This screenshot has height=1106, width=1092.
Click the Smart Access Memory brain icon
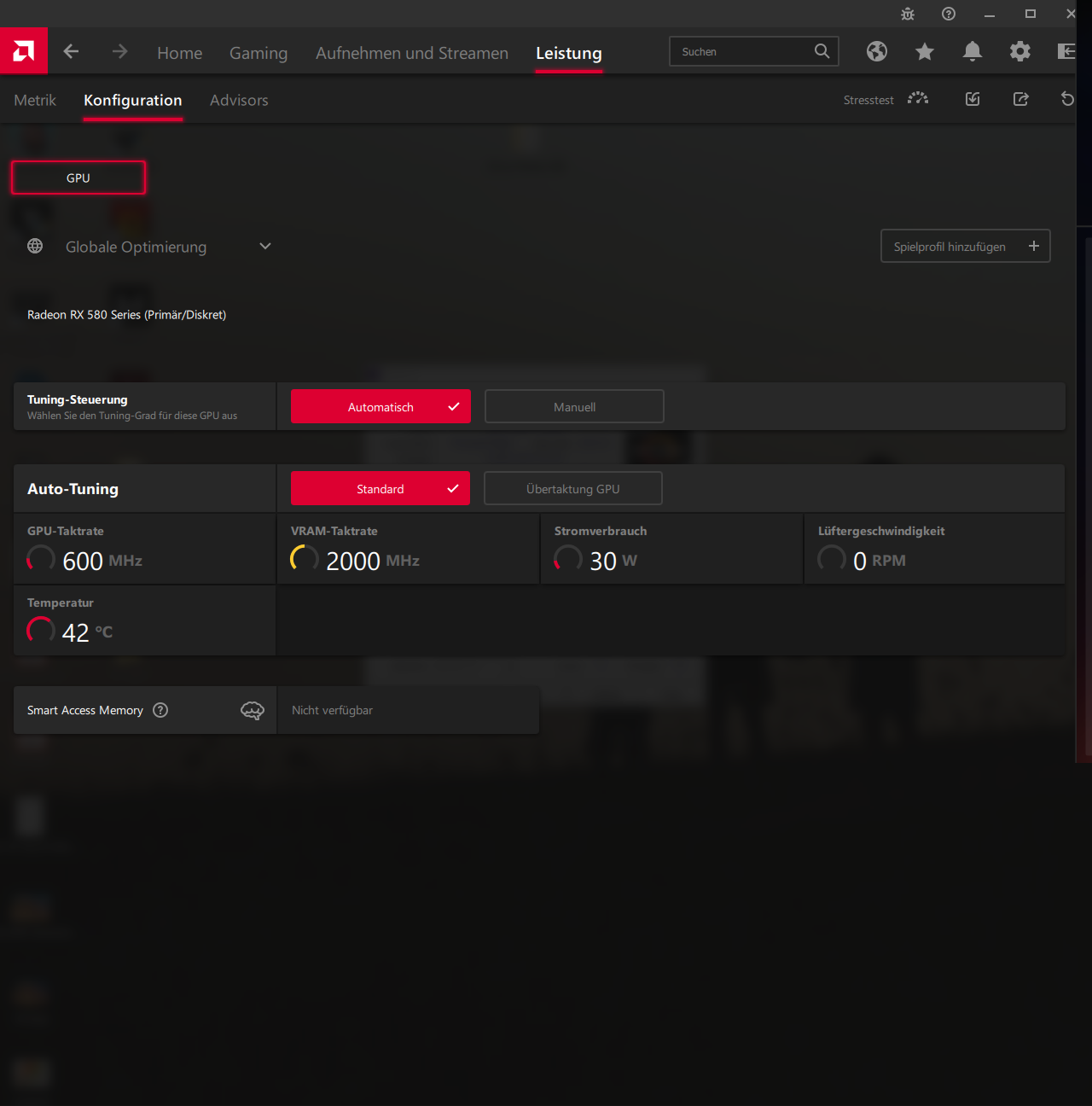(x=253, y=710)
